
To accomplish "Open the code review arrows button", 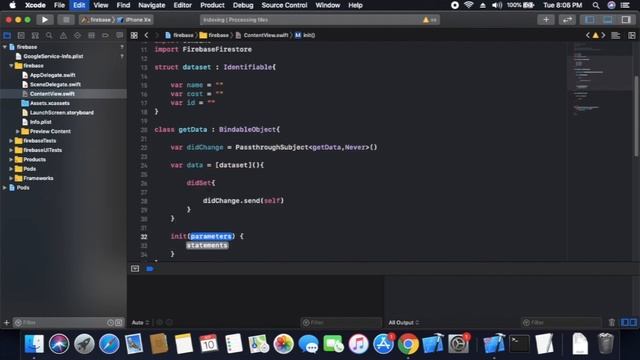I will (x=567, y=20).
